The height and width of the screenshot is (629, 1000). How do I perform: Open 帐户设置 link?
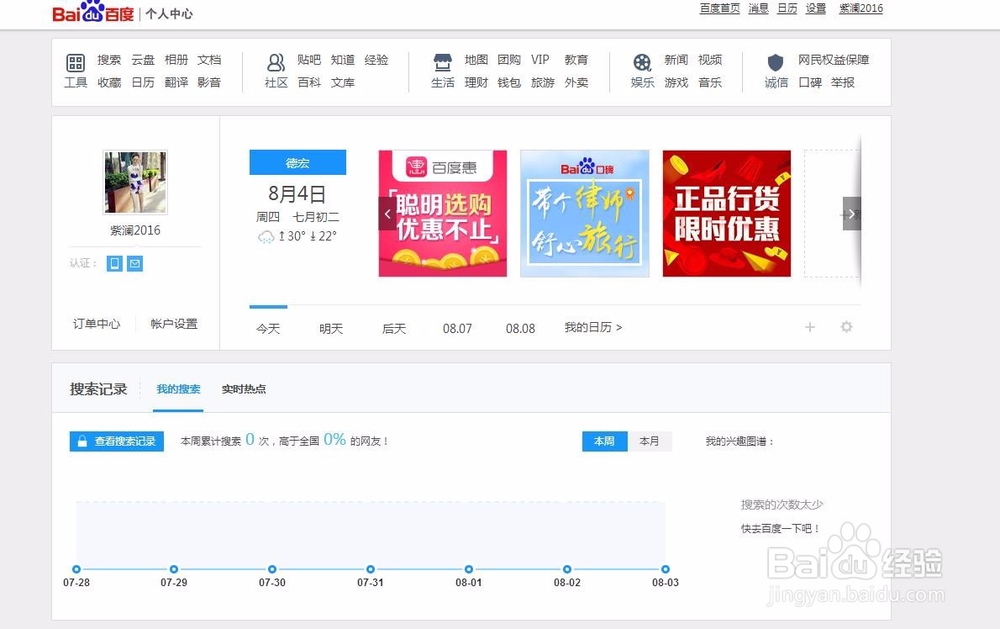[x=174, y=324]
